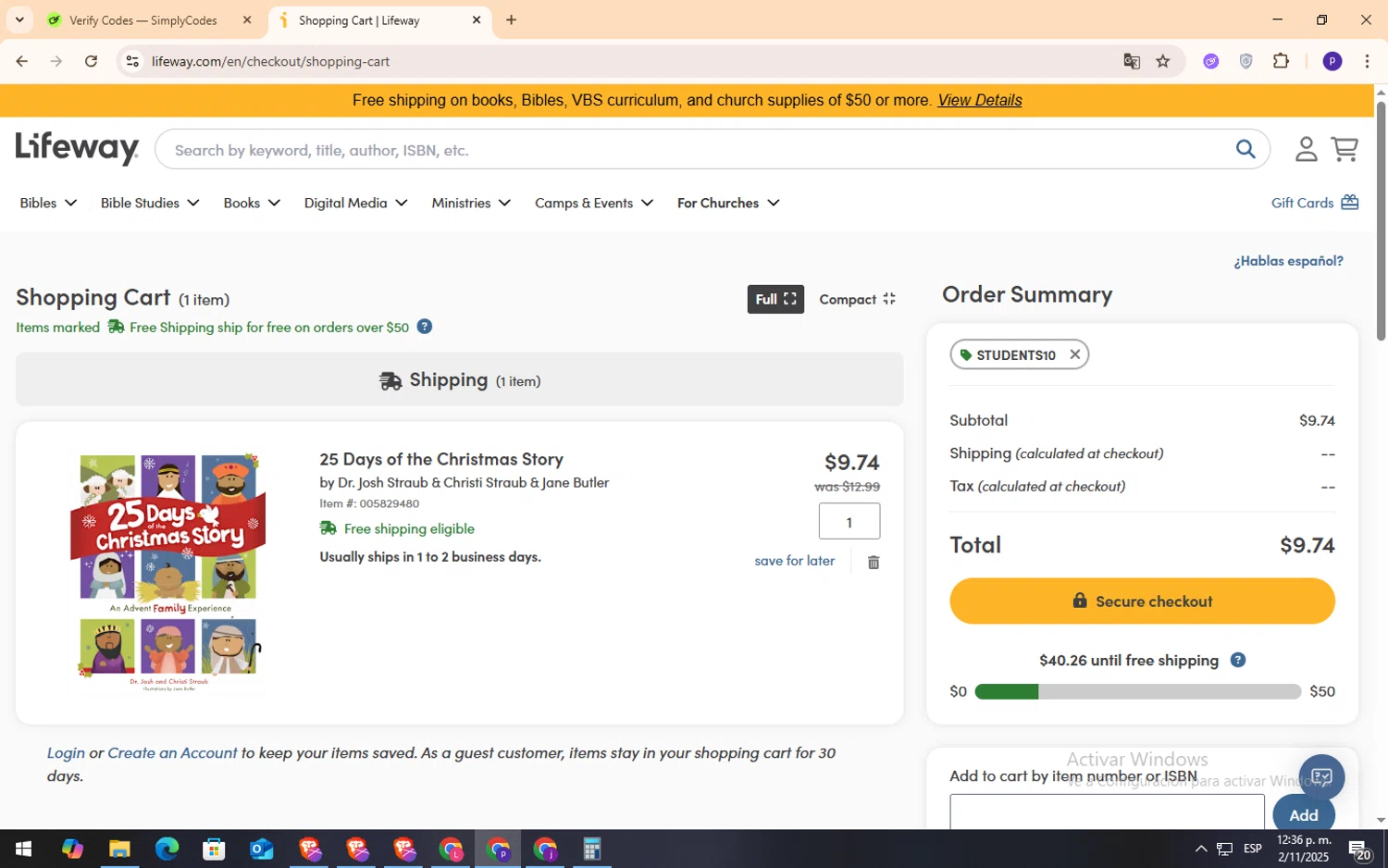
Task: Expand the Ministries menu
Action: coord(471,203)
